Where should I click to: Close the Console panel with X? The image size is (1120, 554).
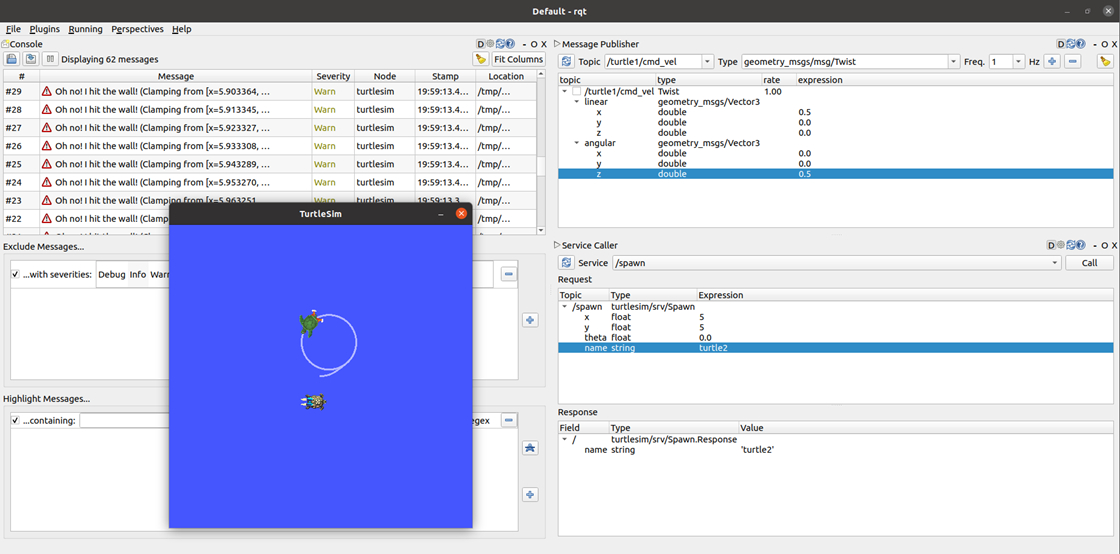(x=544, y=44)
